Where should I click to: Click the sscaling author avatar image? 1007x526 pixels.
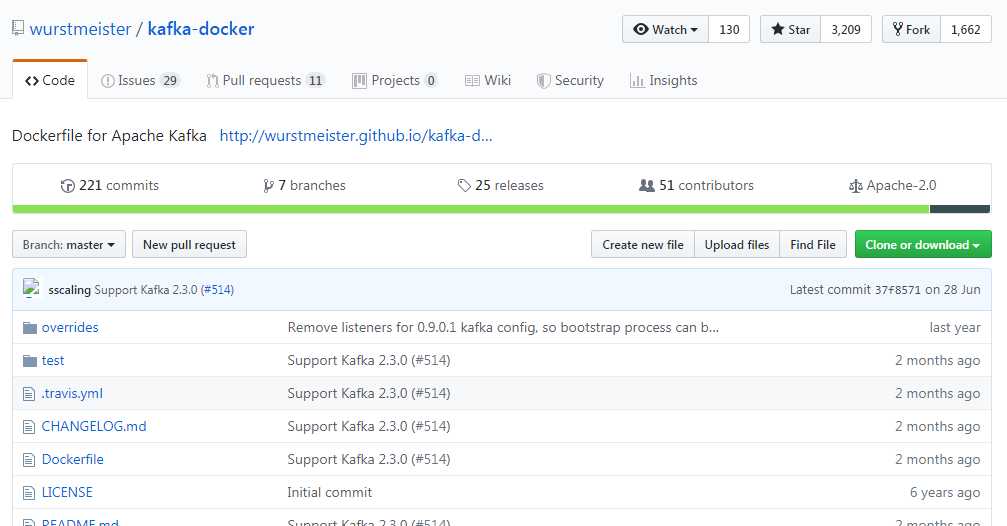(31, 288)
